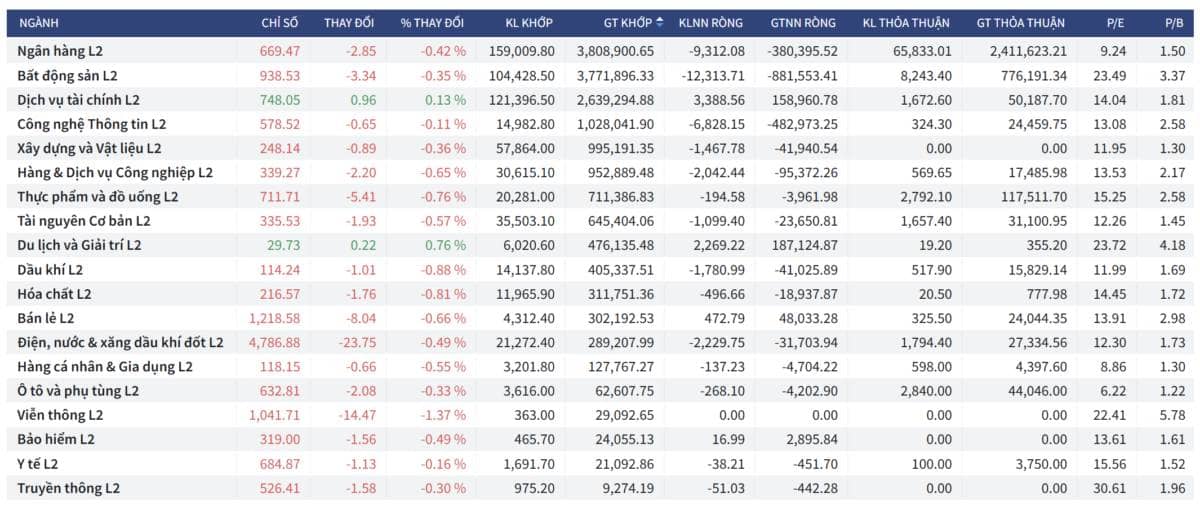Select Công nghệ Thông tin L2 row
Screen dimensions: 1200x507
click(x=600, y=123)
